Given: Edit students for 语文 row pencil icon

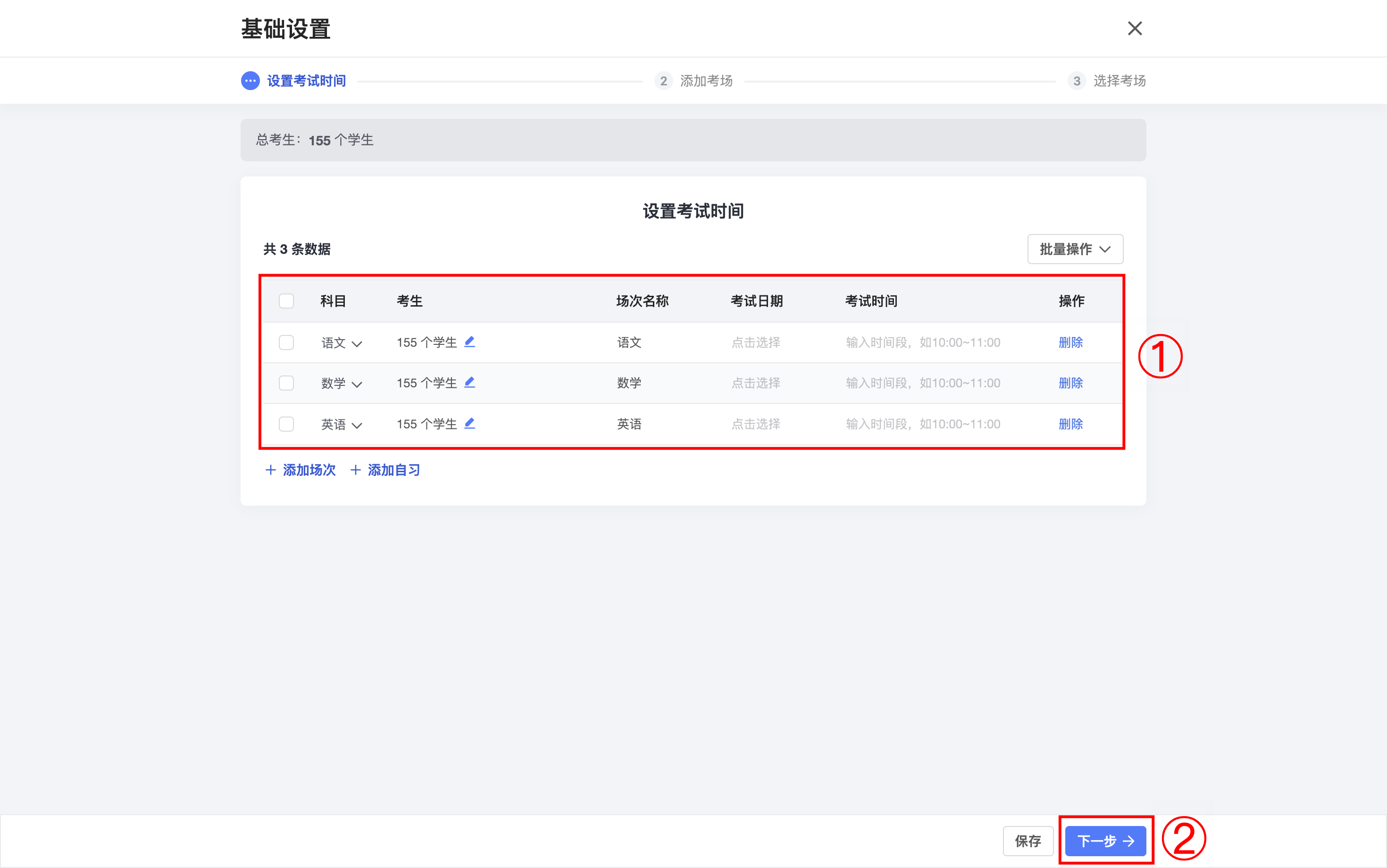Looking at the screenshot, I should [x=469, y=342].
